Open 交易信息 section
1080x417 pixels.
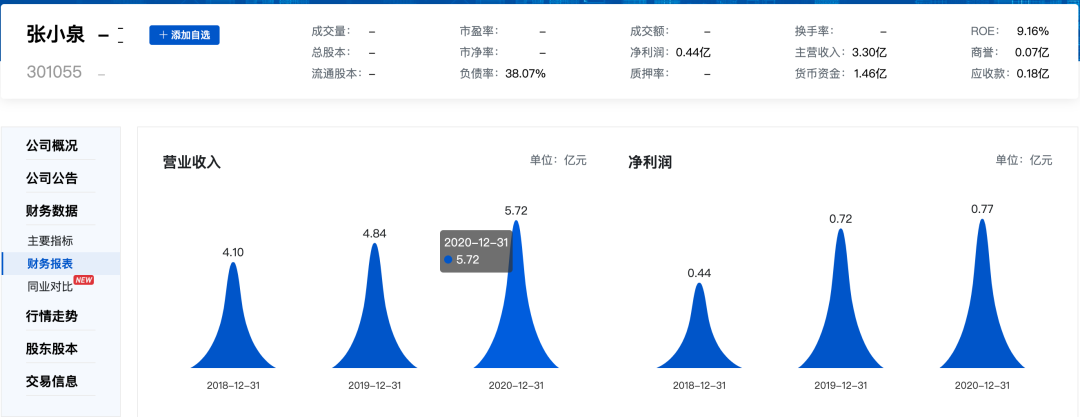[52, 381]
